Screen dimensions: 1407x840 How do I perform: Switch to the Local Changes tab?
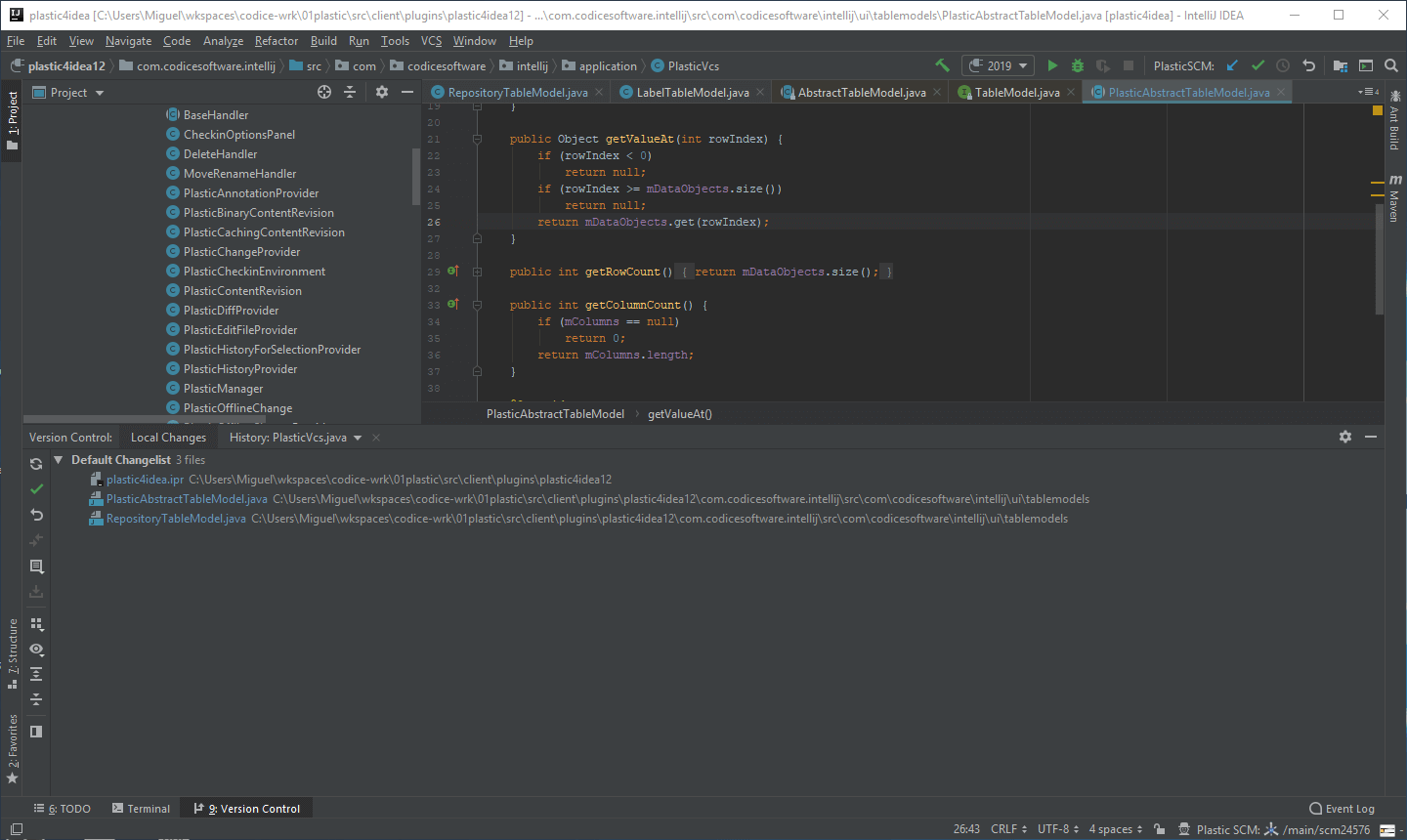coord(168,438)
